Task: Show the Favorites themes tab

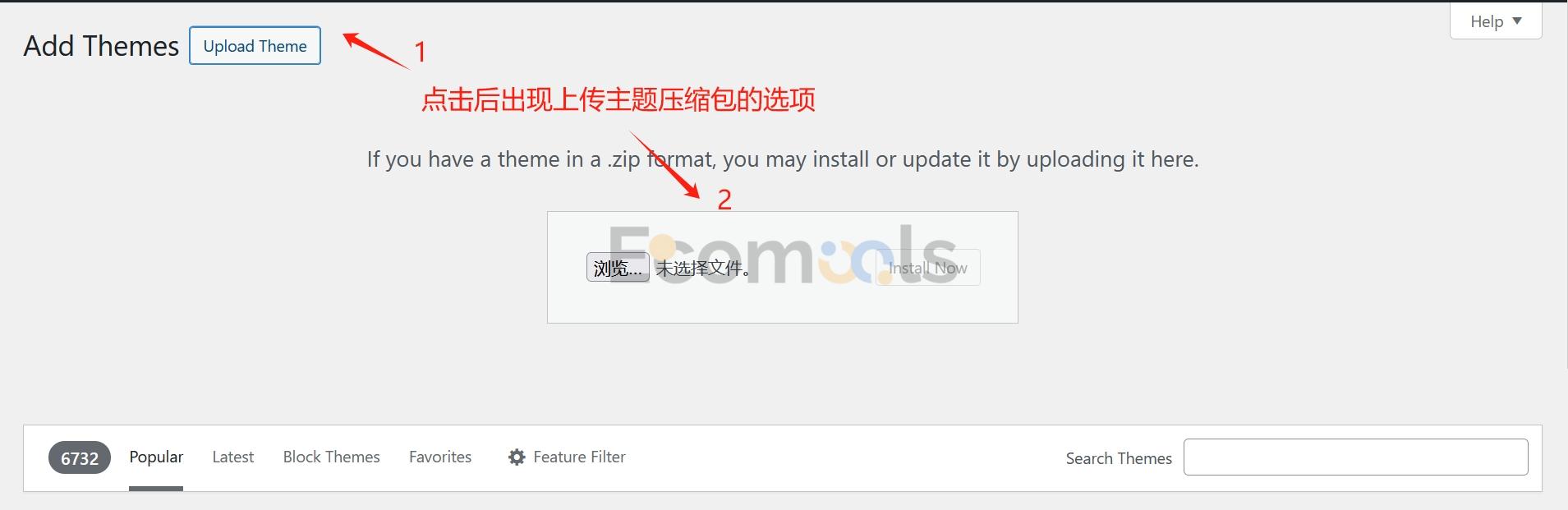Action: pyautogui.click(x=440, y=457)
